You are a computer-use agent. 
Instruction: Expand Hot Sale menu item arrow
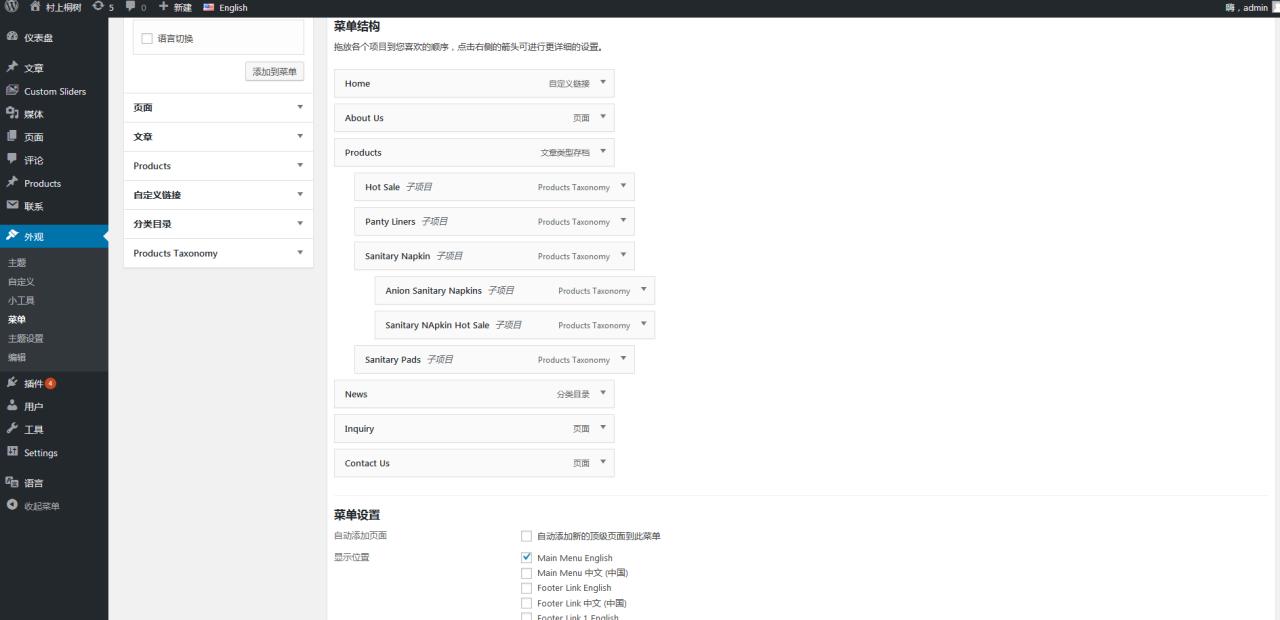623,186
